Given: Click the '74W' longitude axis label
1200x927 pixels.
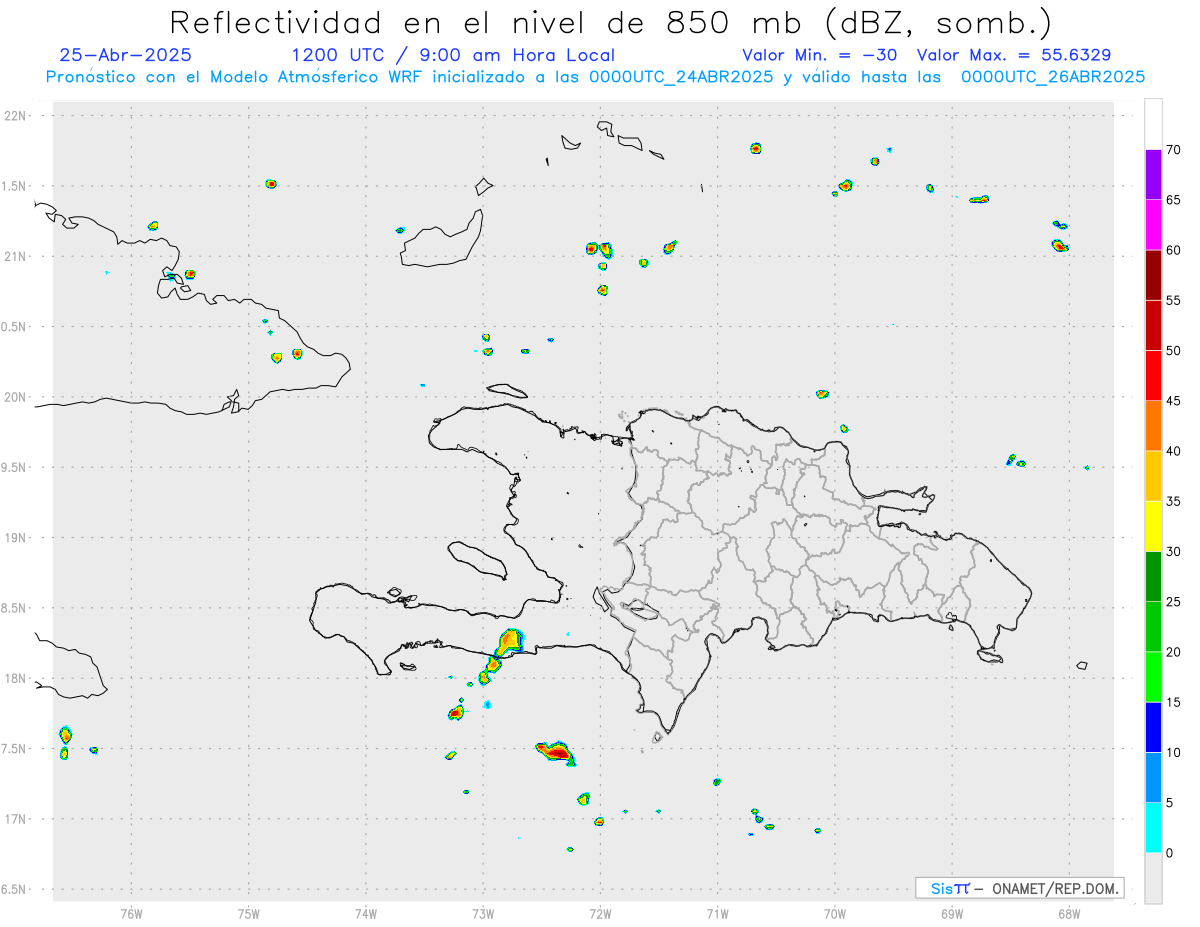Looking at the screenshot, I should [366, 913].
